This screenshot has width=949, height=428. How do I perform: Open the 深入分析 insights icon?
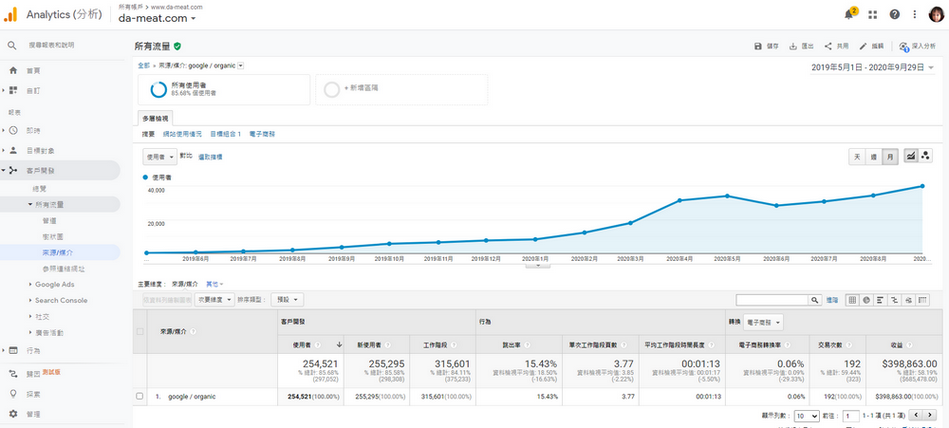[904, 47]
